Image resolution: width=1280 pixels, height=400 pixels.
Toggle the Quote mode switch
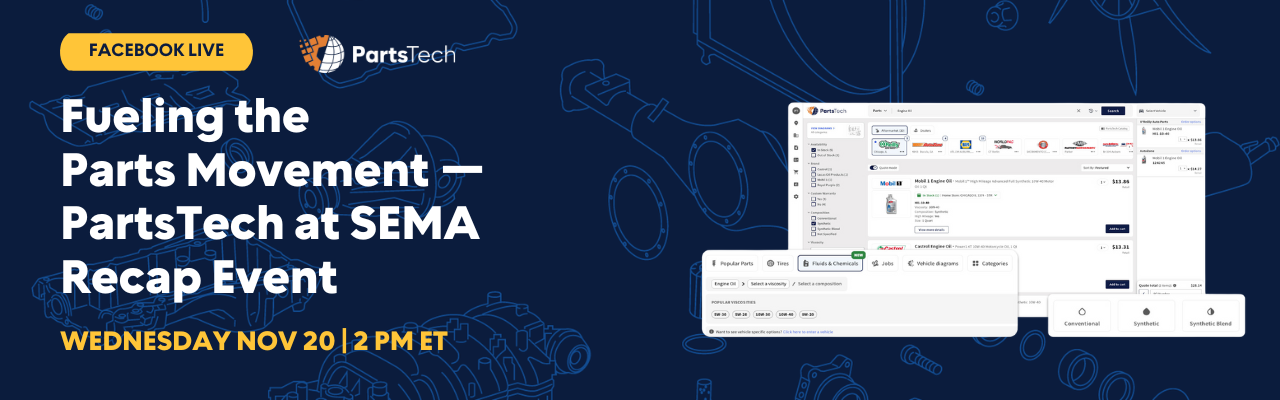tap(873, 167)
